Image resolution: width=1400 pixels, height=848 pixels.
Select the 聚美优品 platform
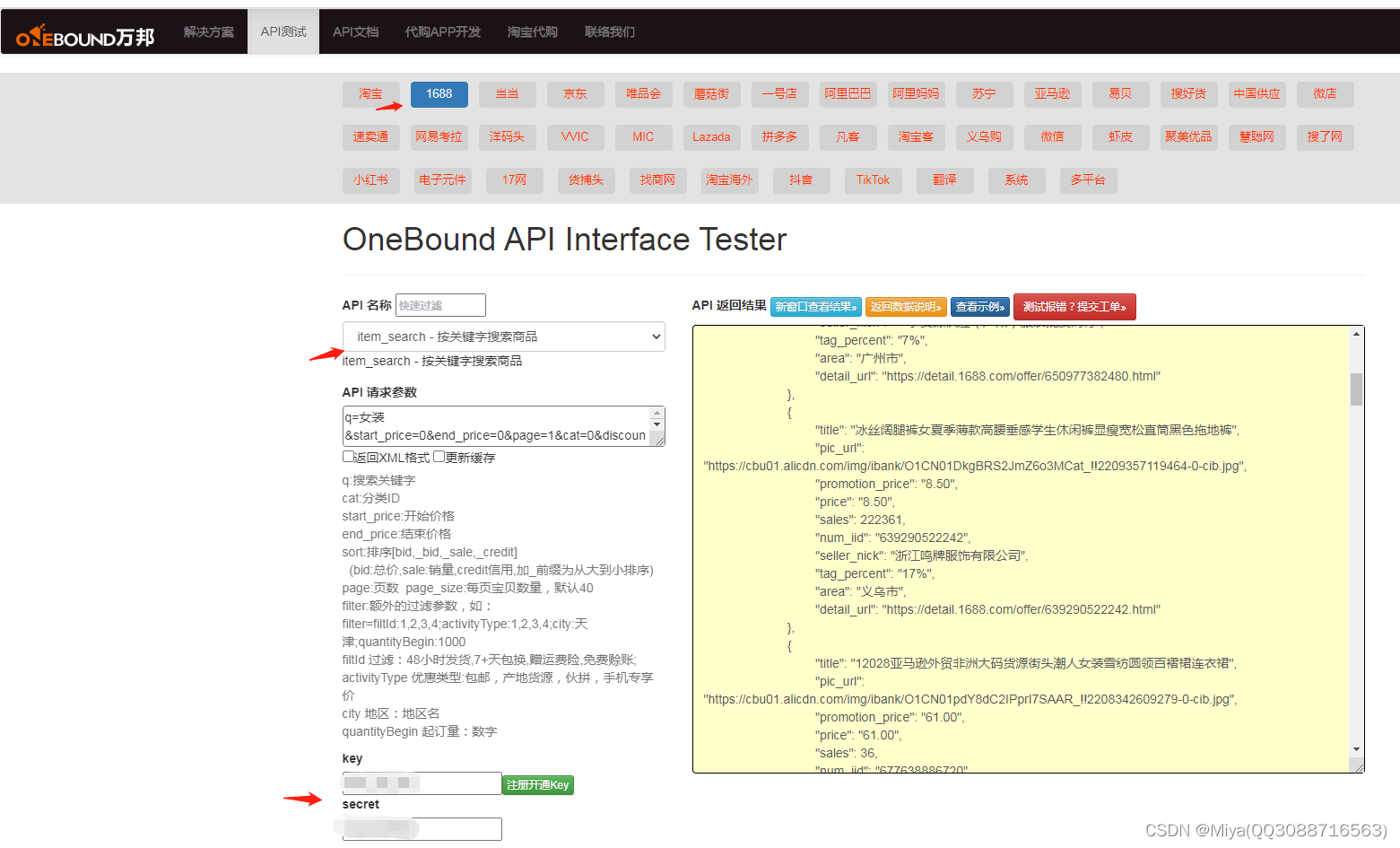1189,137
